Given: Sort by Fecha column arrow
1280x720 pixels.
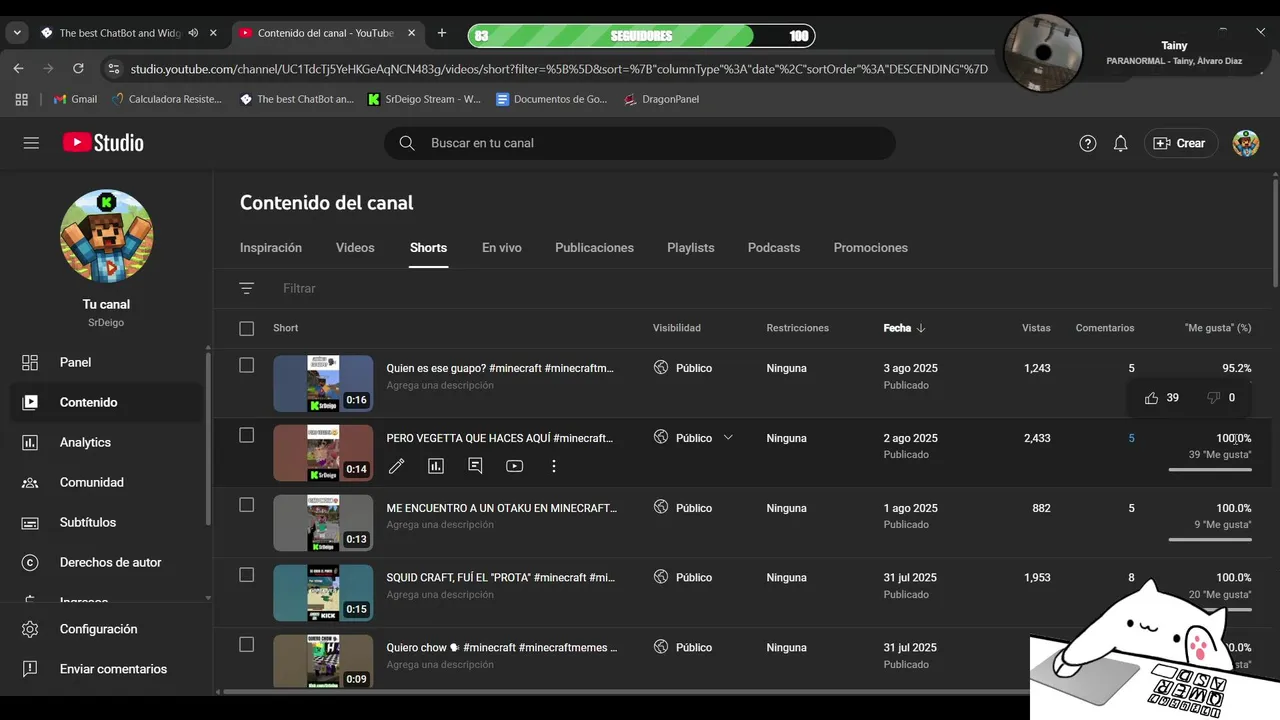Looking at the screenshot, I should (x=921, y=328).
